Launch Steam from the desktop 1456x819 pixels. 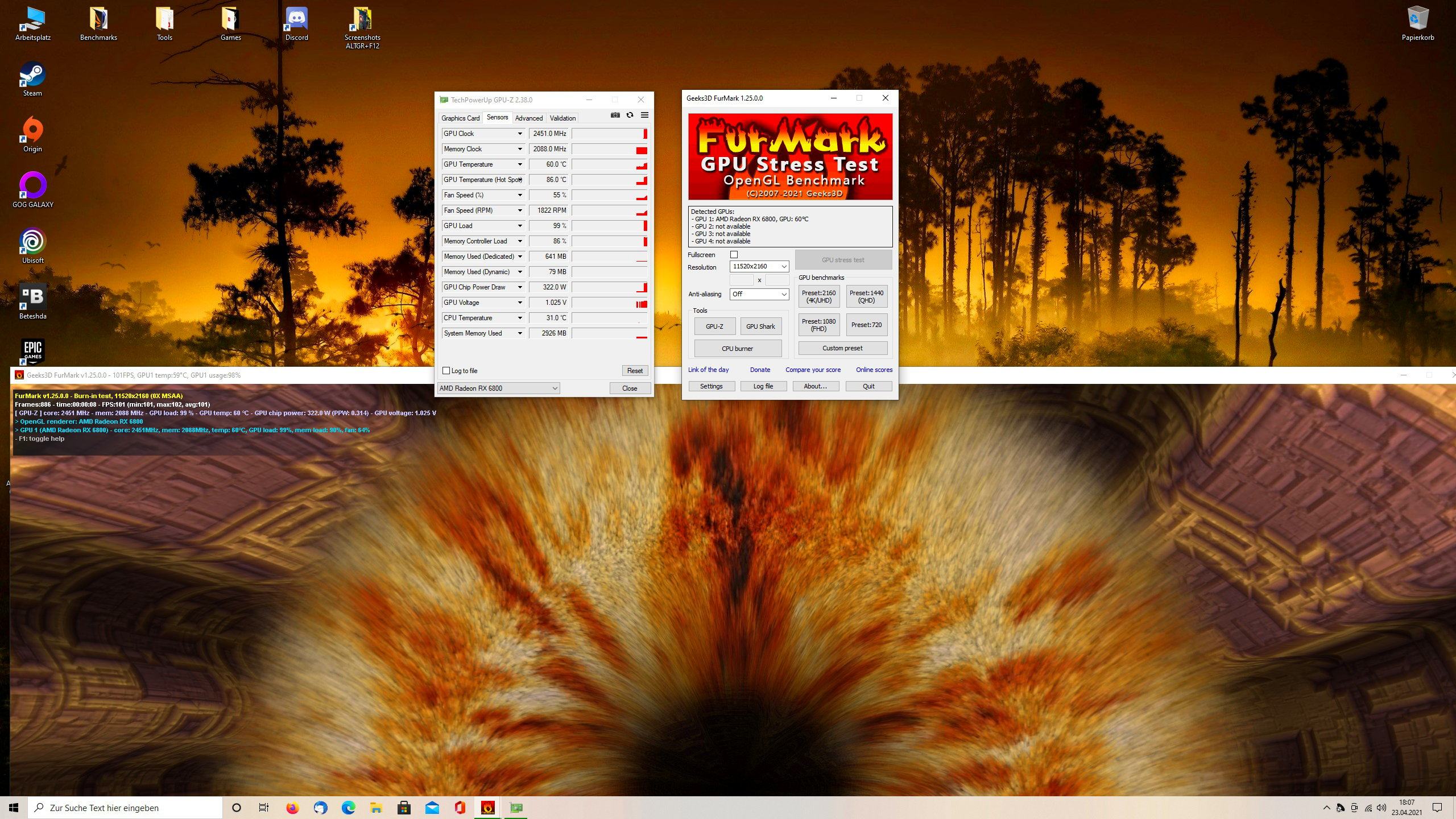(x=32, y=80)
